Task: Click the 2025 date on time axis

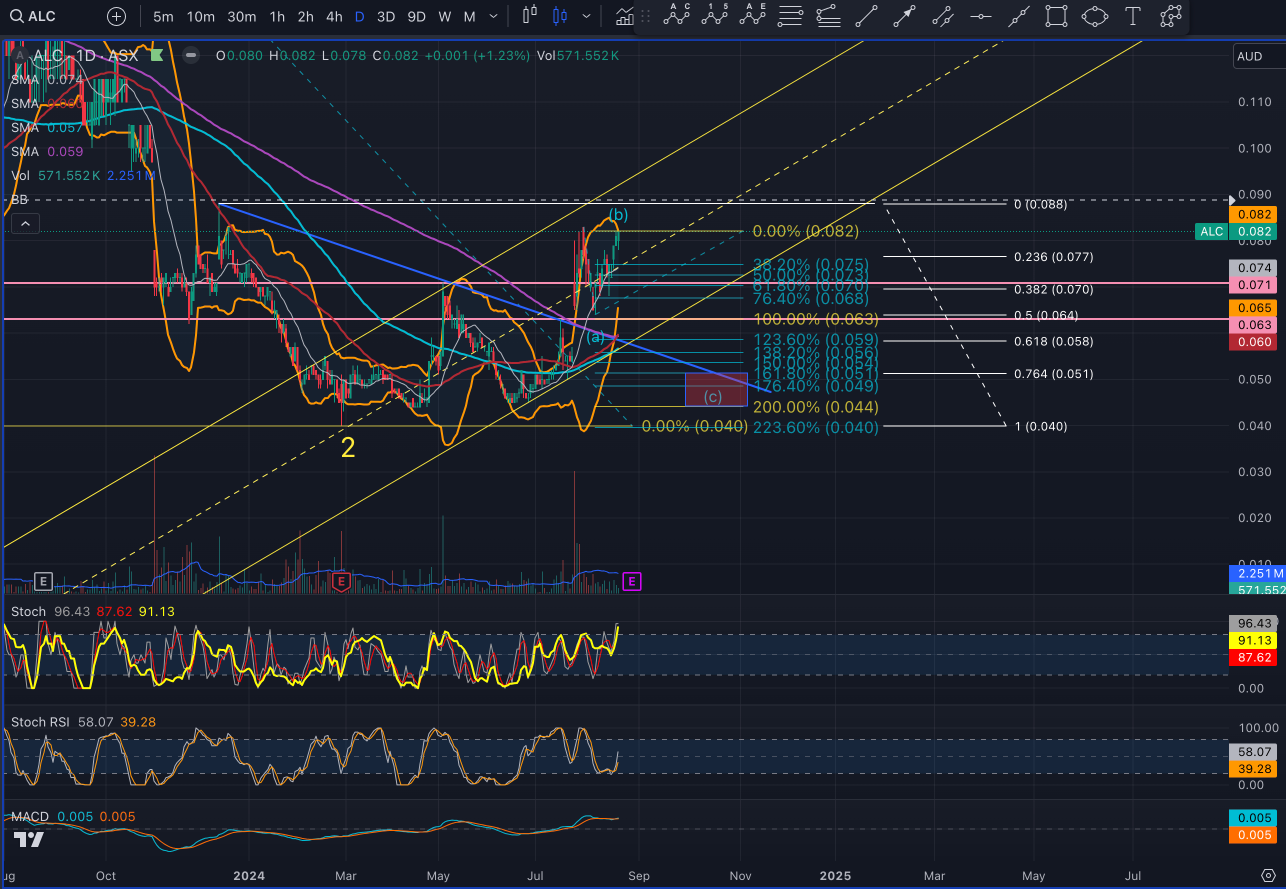Action: 835,875
